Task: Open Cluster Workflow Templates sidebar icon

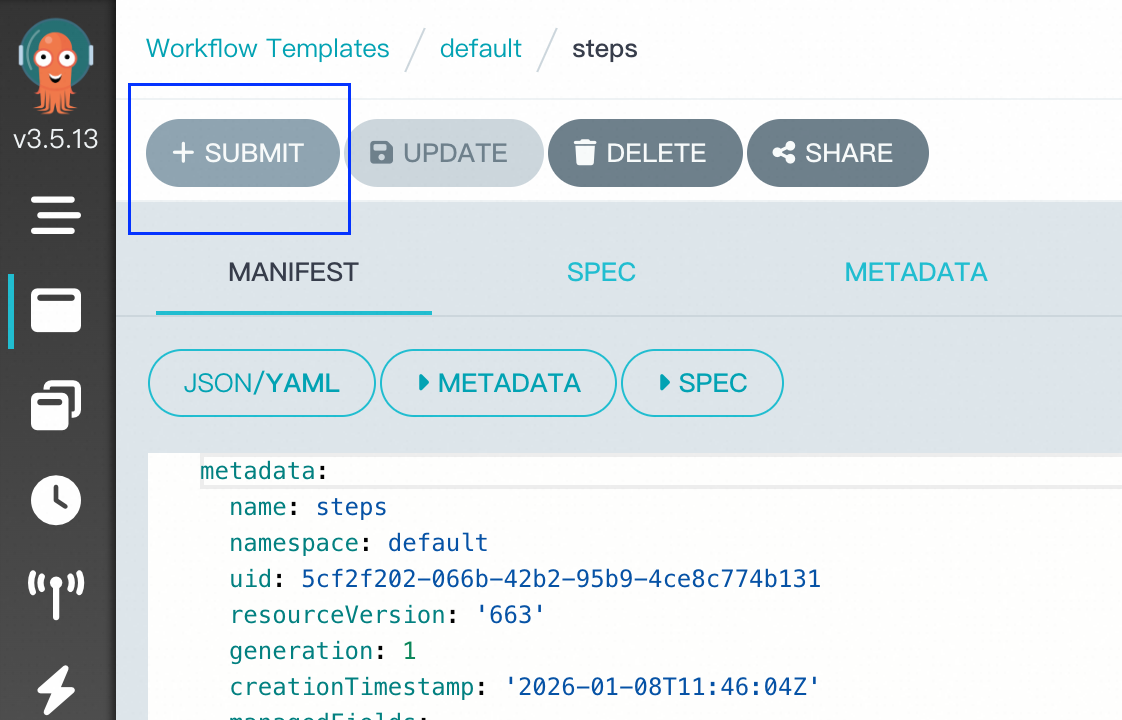Action: point(56,404)
